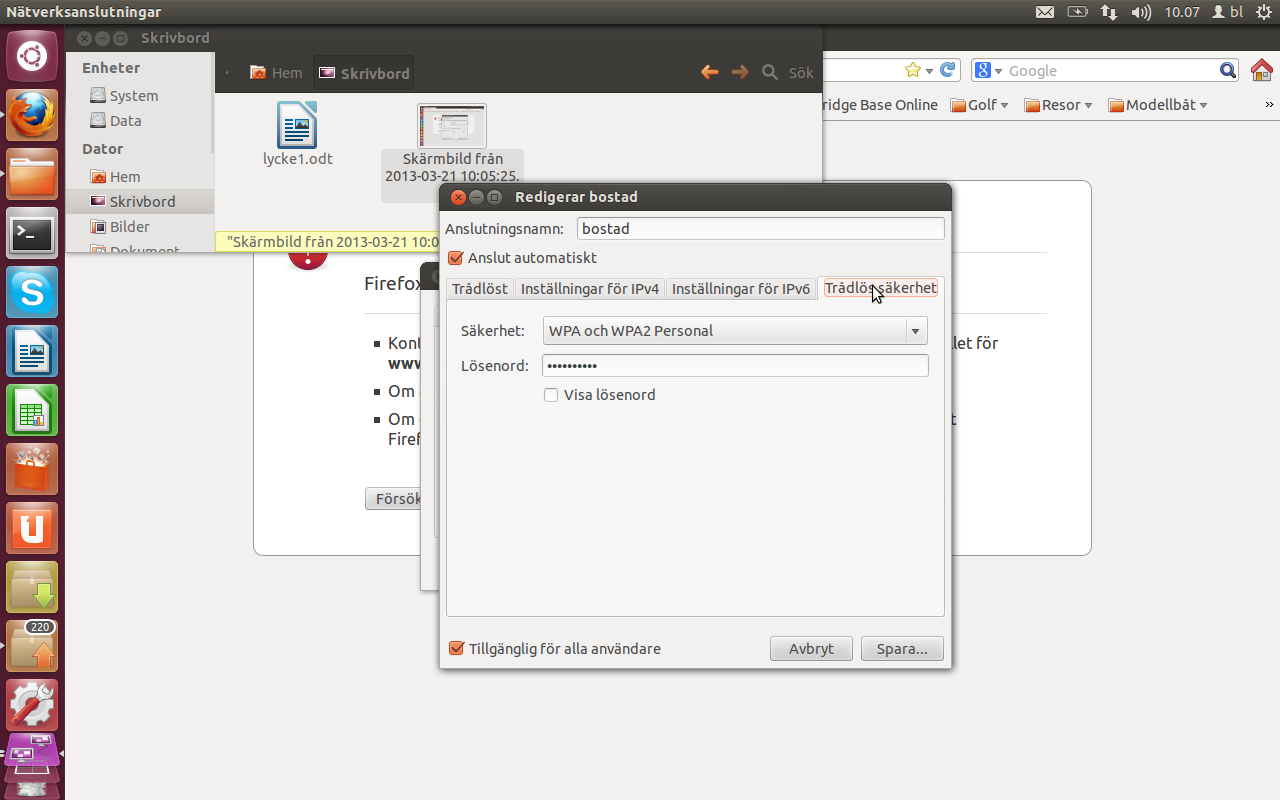Open System Settings wrench icon
The height and width of the screenshot is (800, 1280).
click(x=32, y=705)
